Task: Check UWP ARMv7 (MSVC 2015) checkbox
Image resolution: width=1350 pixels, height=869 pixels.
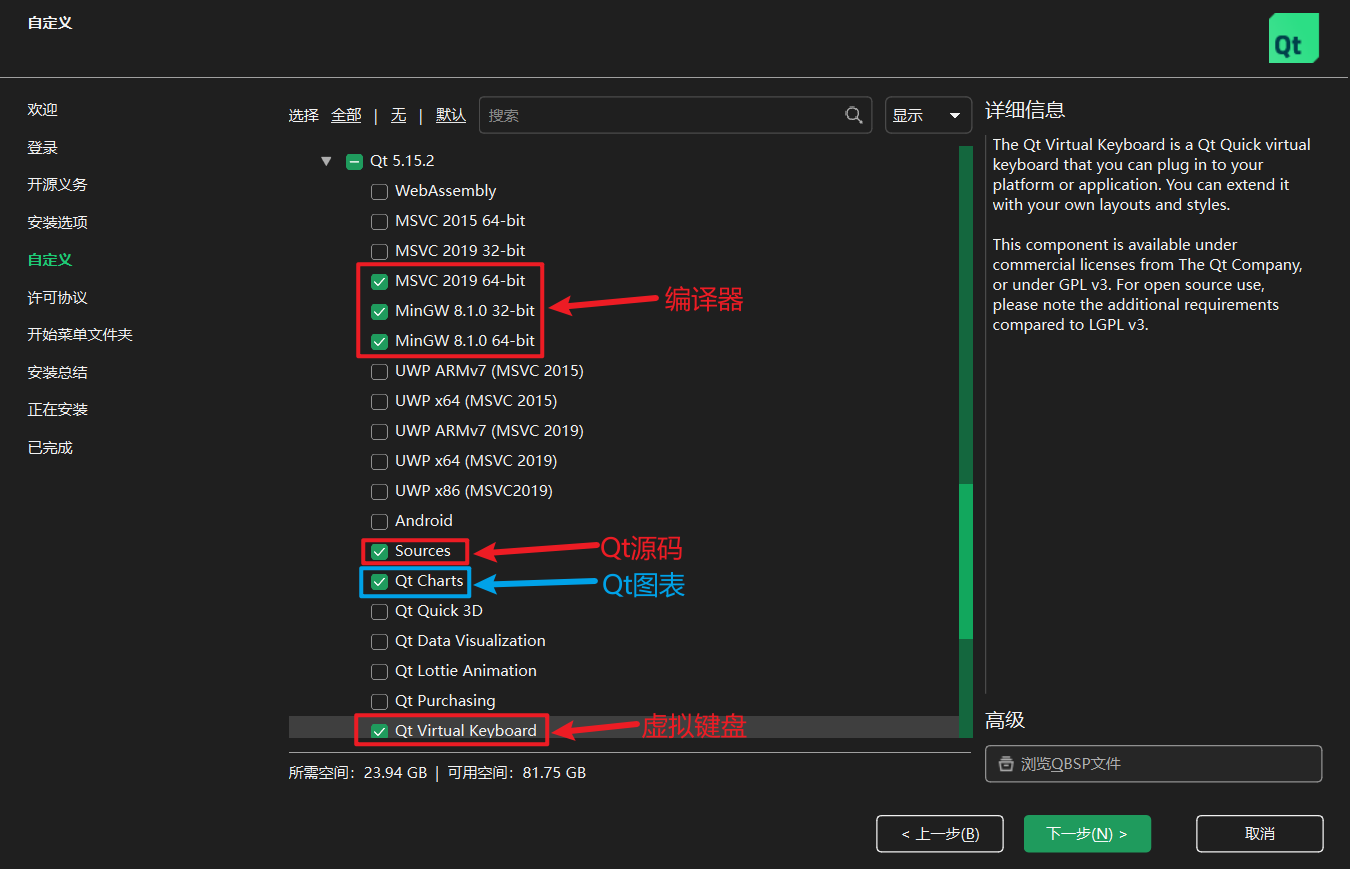Action: tap(379, 371)
